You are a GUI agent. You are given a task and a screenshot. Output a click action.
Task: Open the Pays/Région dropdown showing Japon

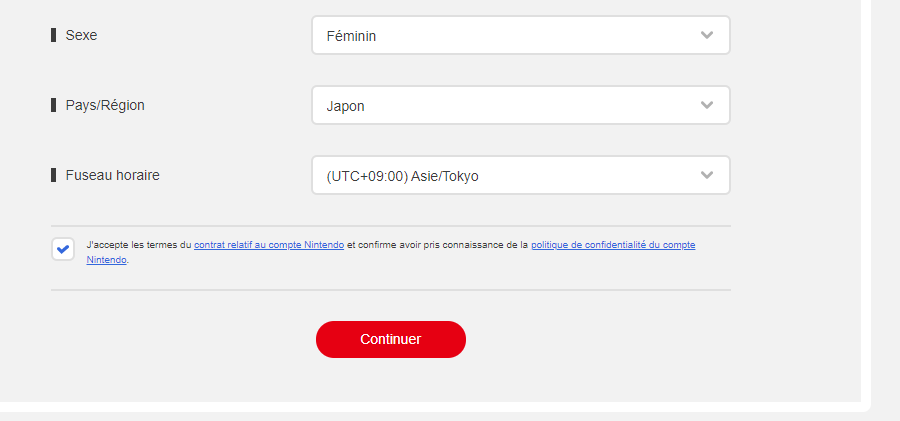pyautogui.click(x=520, y=105)
